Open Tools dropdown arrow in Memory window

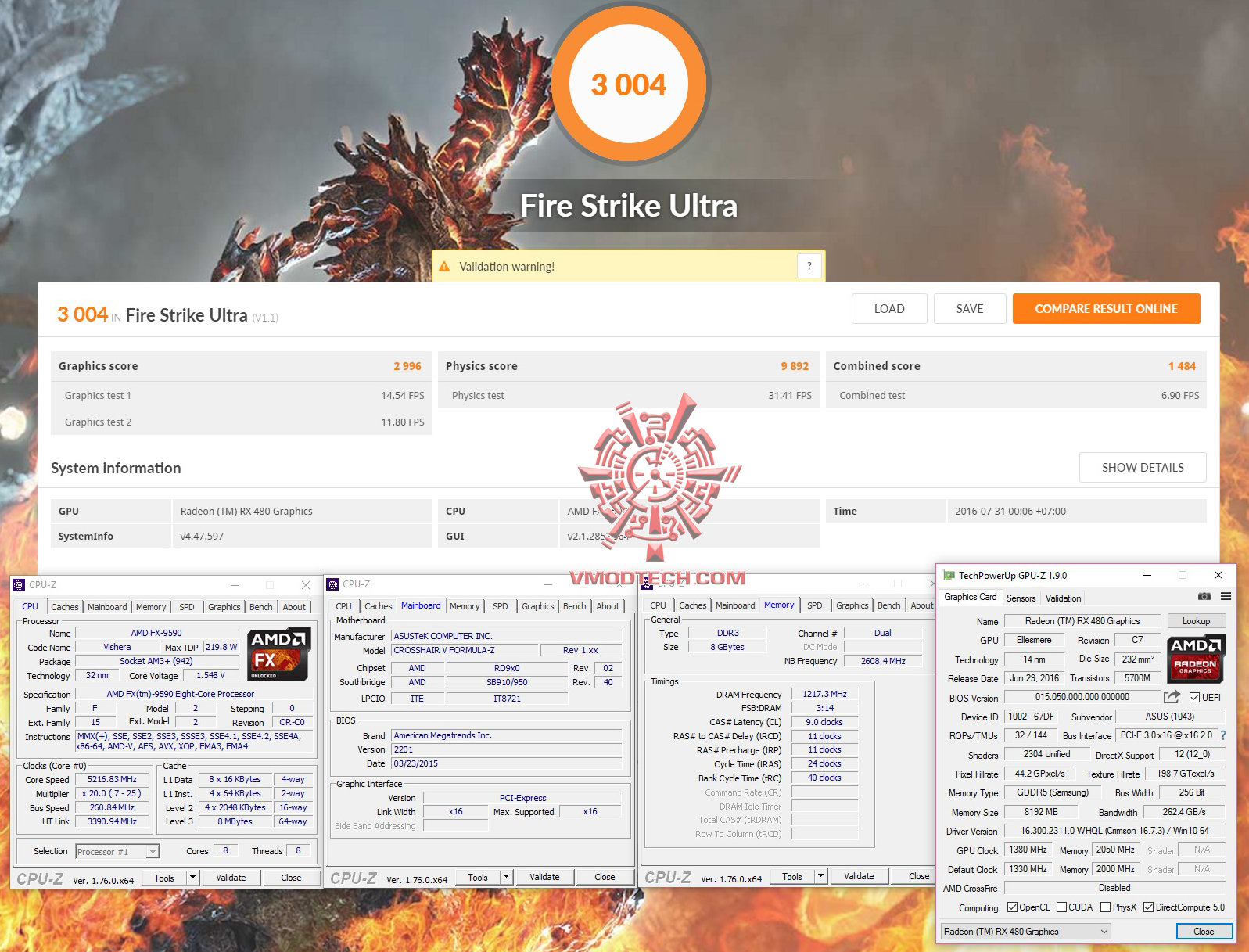coord(820,876)
